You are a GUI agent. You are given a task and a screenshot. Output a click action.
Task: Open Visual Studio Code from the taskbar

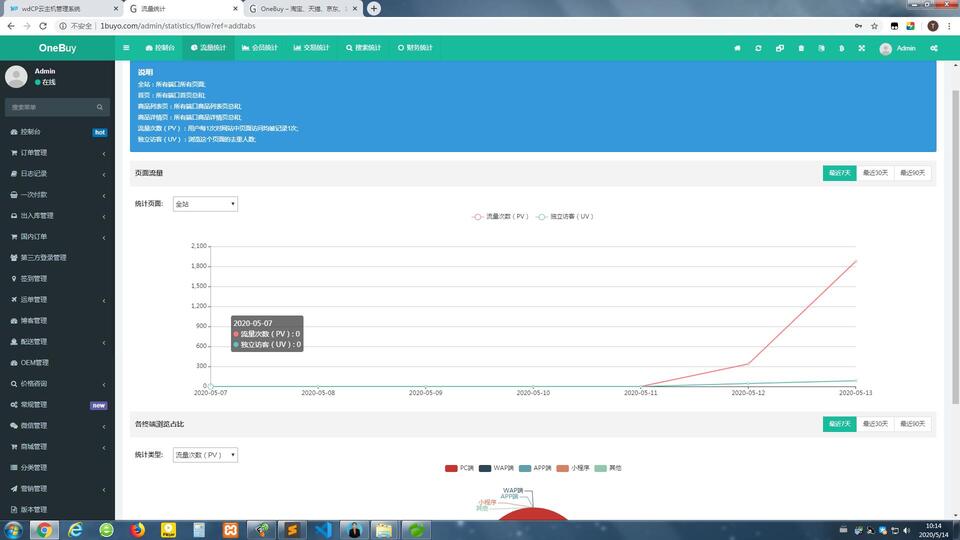[x=324, y=530]
